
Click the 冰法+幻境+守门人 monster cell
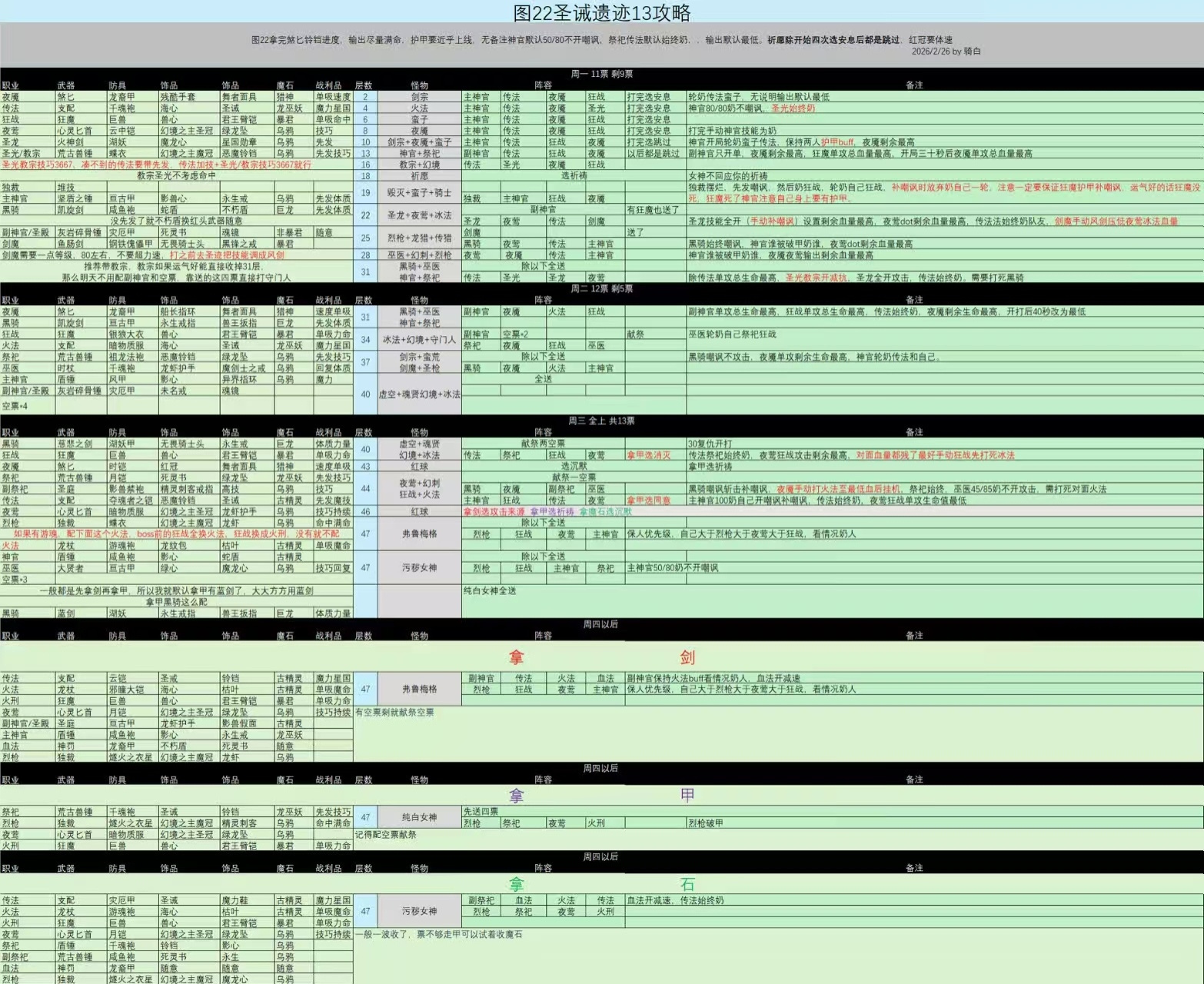tap(419, 339)
